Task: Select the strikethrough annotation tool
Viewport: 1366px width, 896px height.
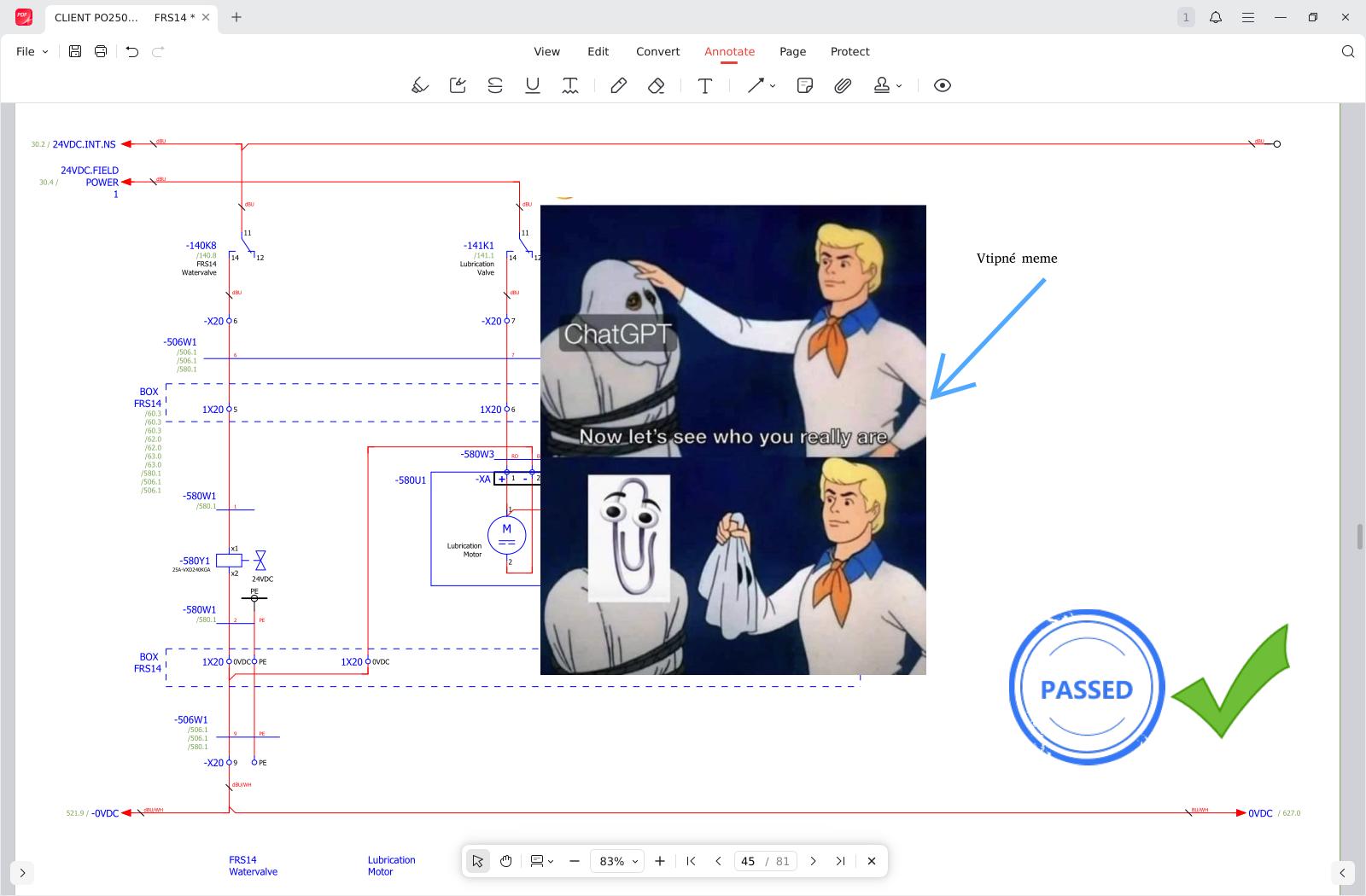Action: [495, 85]
